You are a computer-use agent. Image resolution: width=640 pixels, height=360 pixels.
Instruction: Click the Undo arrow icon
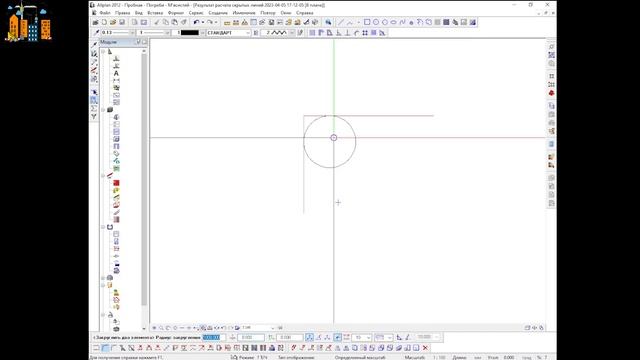click(196, 22)
